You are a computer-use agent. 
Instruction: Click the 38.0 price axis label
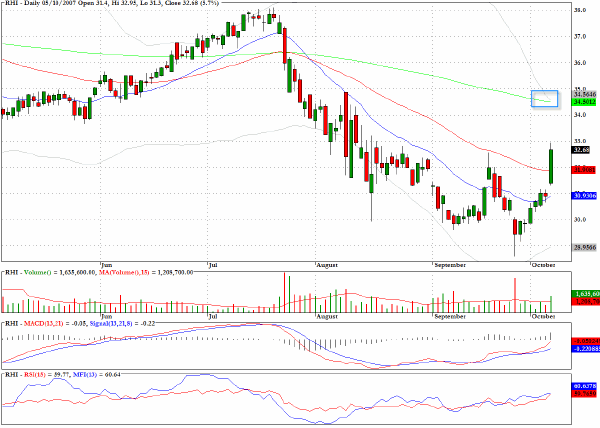coord(580,10)
